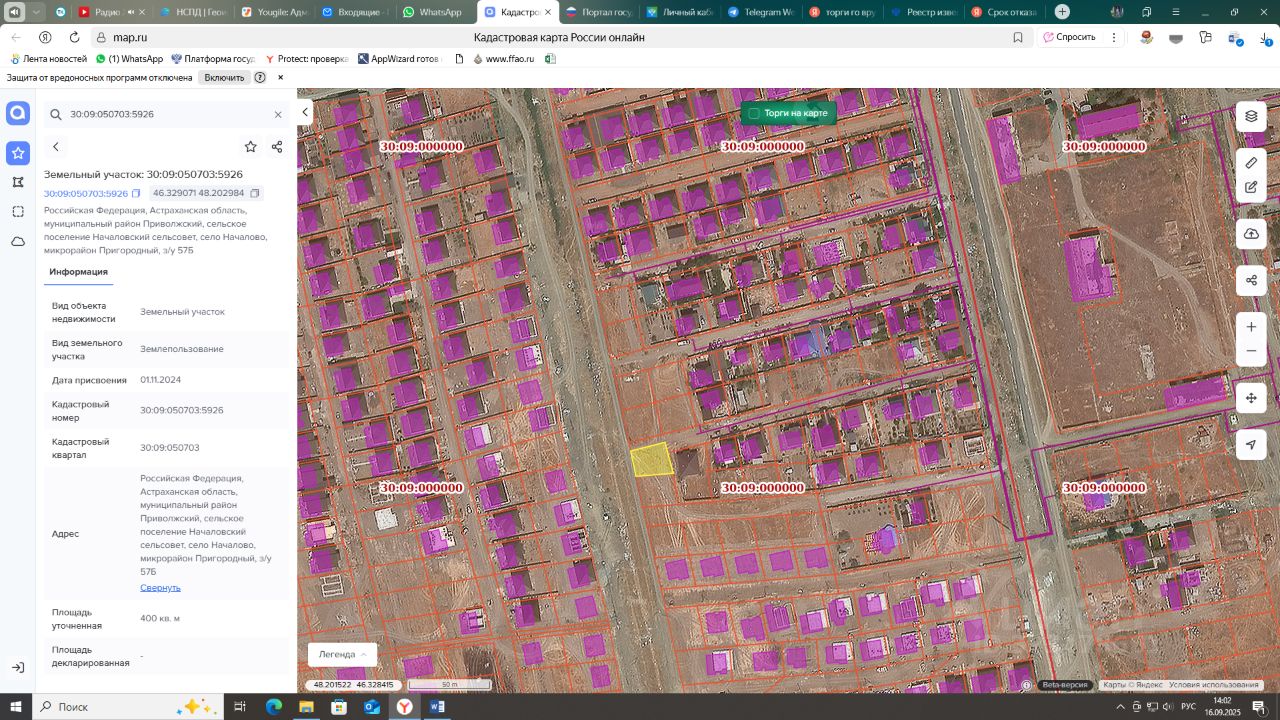Image resolution: width=1280 pixels, height=720 pixels.
Task: Select the ruler measurement tool
Action: [x=1251, y=162]
